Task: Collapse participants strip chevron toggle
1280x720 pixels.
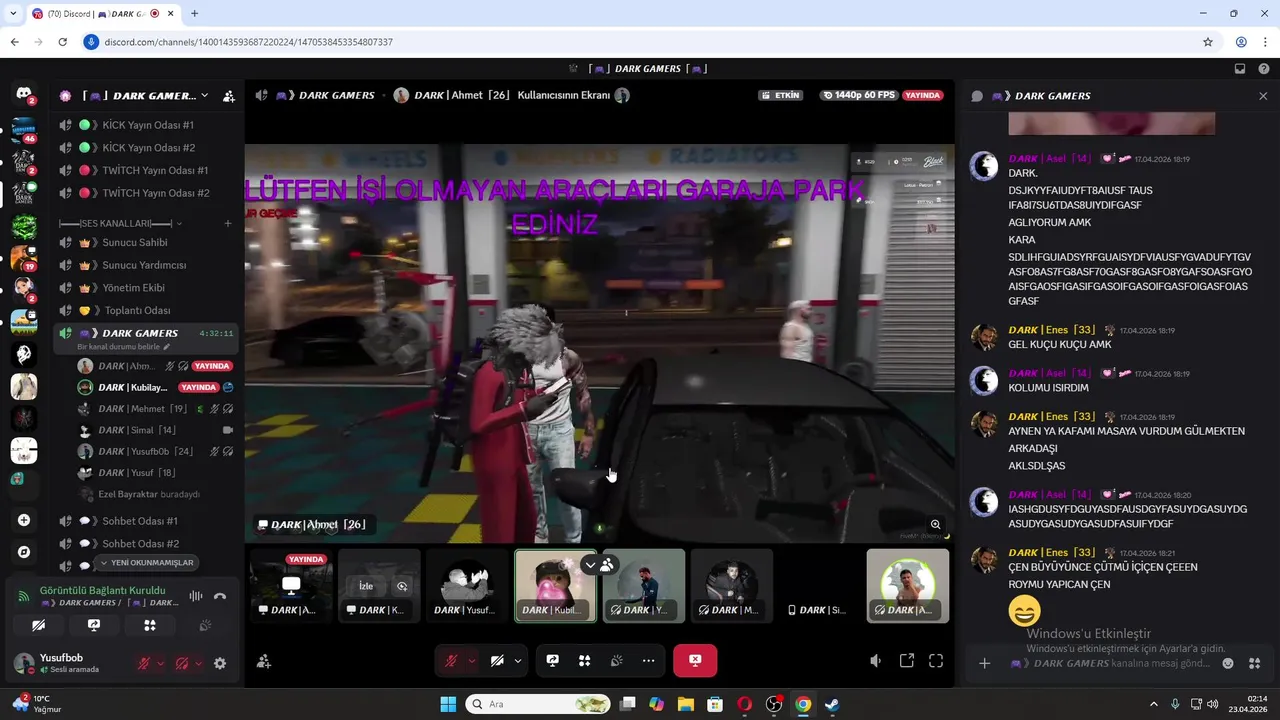Action: pyautogui.click(x=590, y=565)
